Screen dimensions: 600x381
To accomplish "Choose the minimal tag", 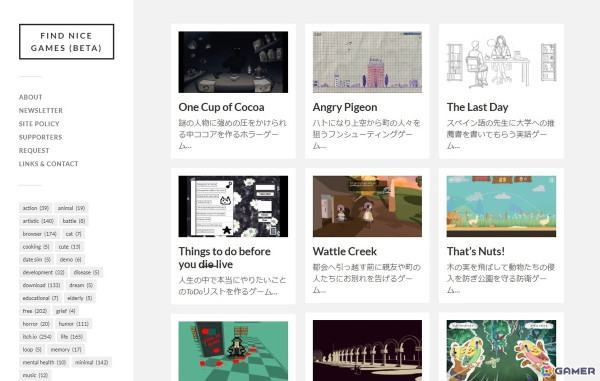I will pyautogui.click(x=91, y=362).
